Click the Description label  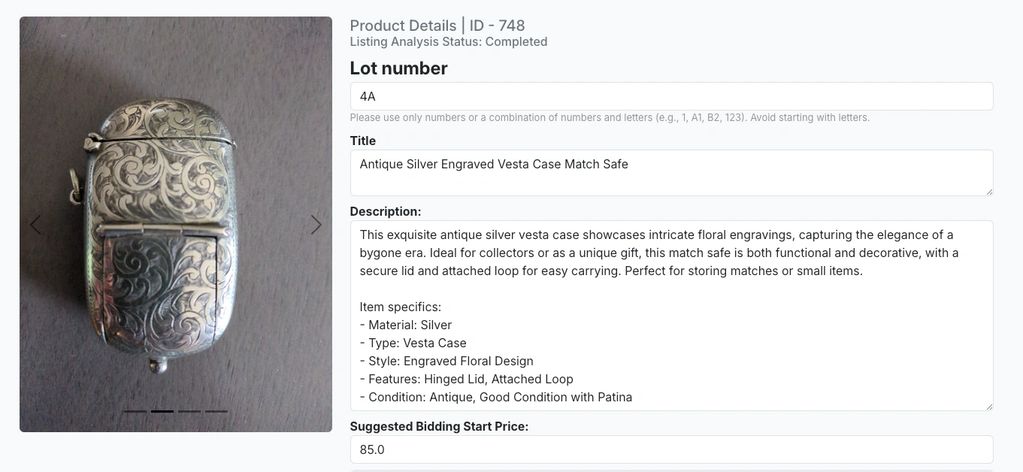click(x=385, y=211)
